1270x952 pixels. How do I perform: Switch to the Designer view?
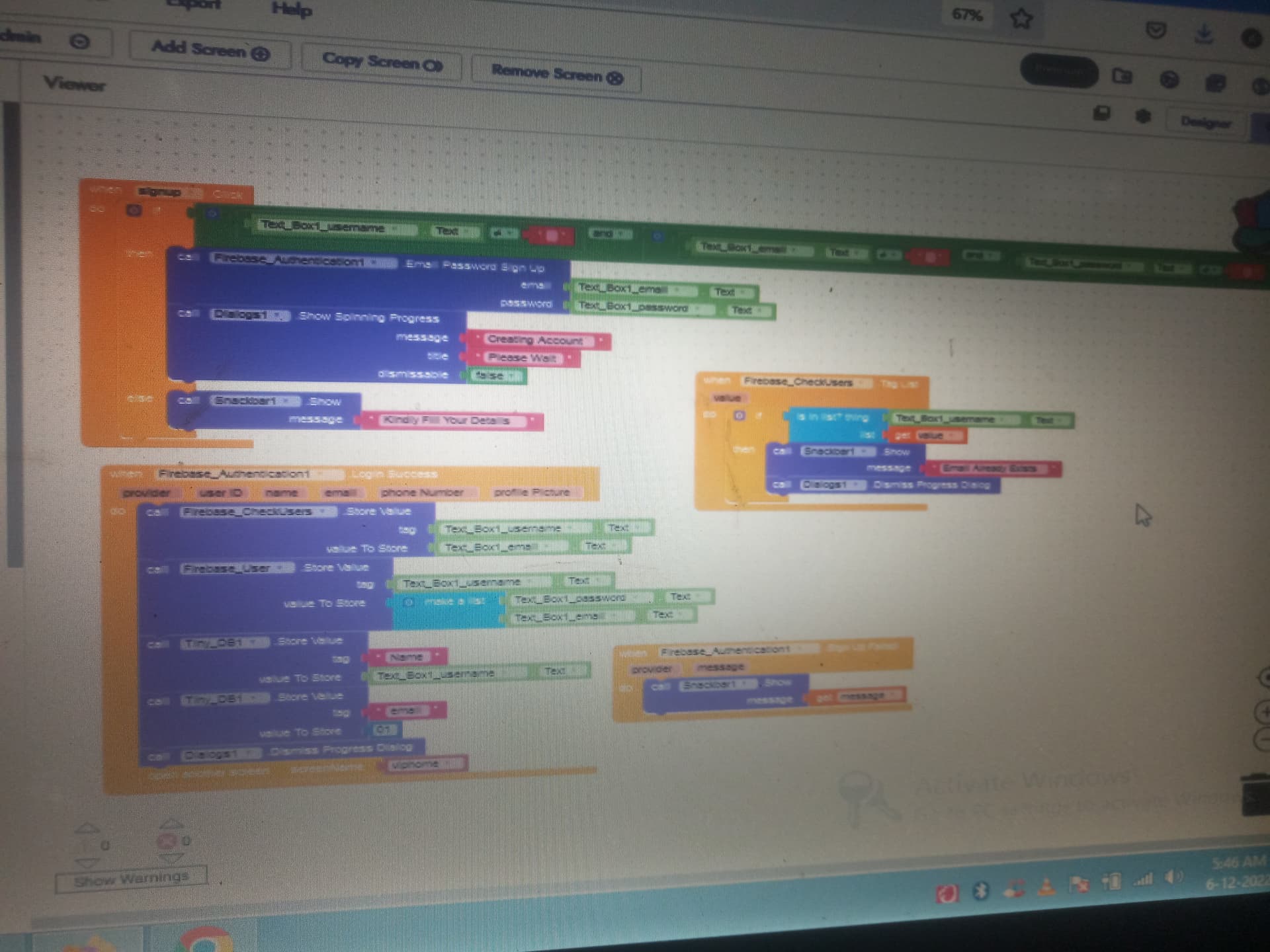click(x=1206, y=122)
